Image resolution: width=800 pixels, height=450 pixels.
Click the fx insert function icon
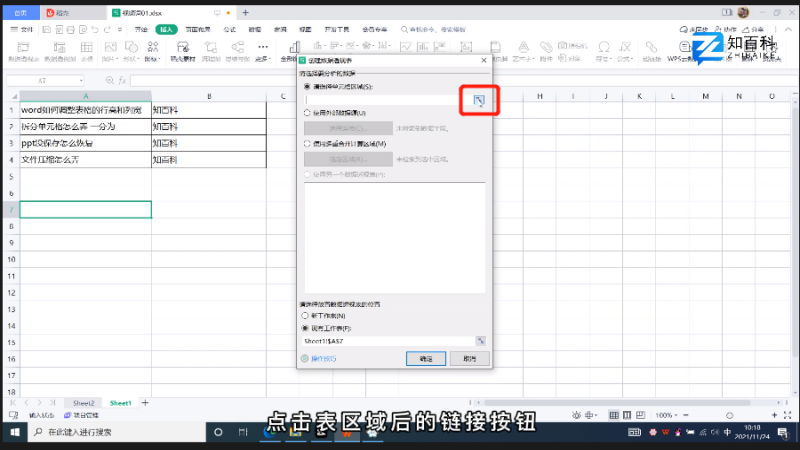pos(122,80)
